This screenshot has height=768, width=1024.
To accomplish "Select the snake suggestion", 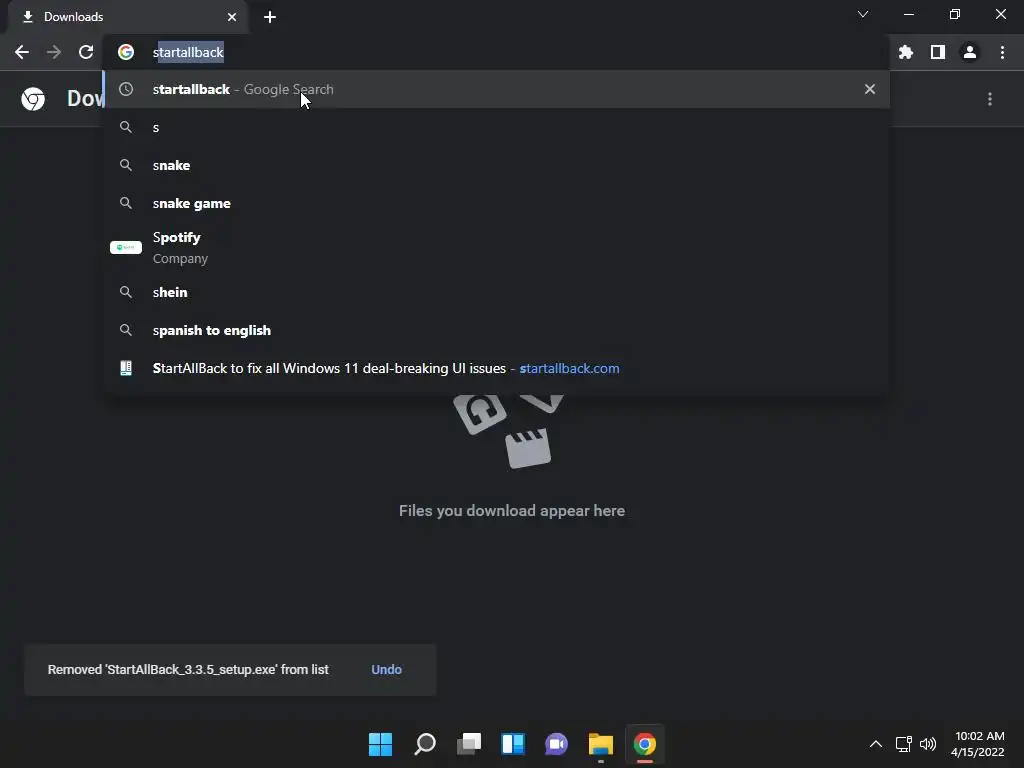I will pyautogui.click(x=496, y=165).
